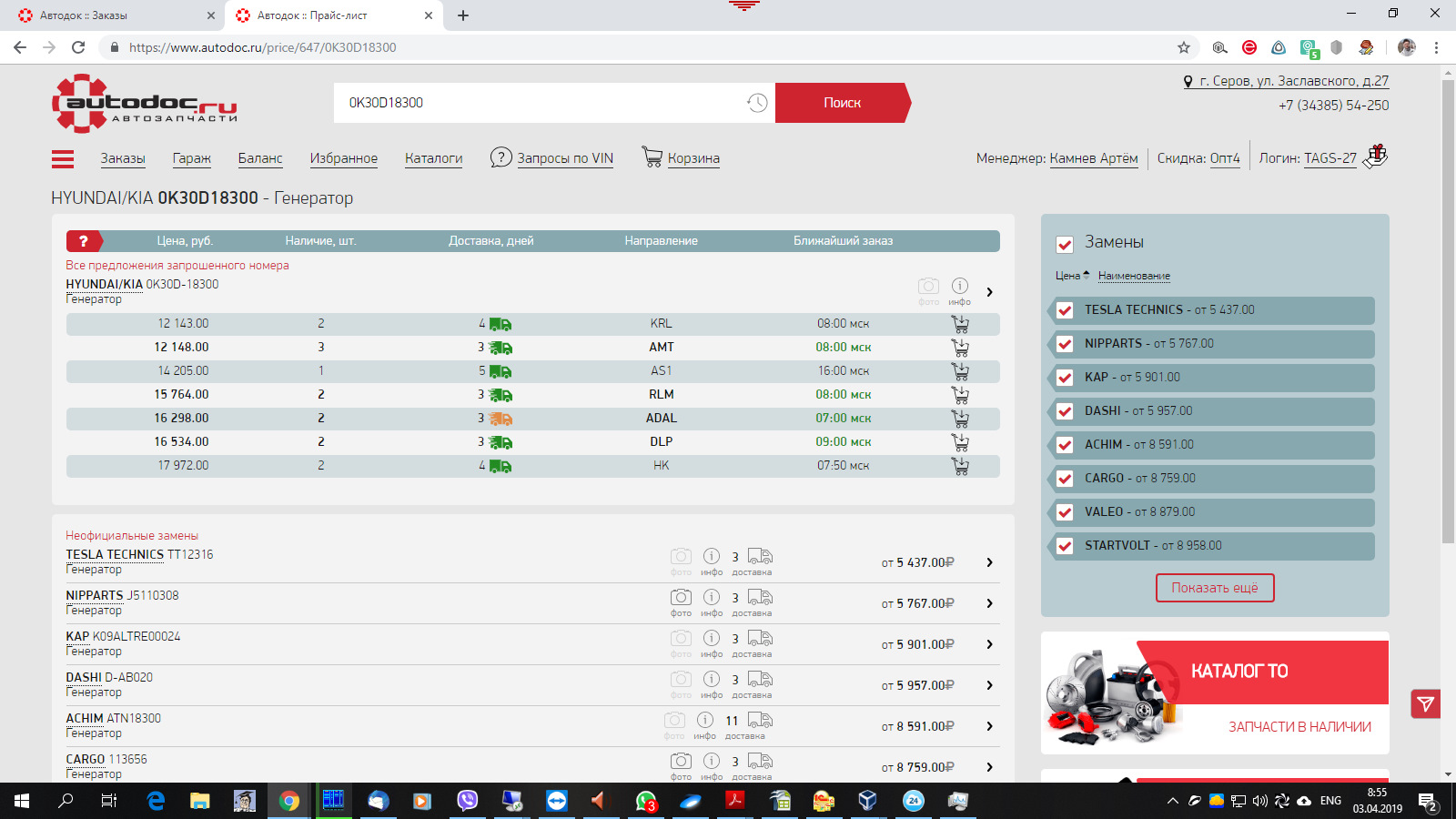
Task: Add the 15 764.00 RLM offer to cart
Action: tap(960, 395)
